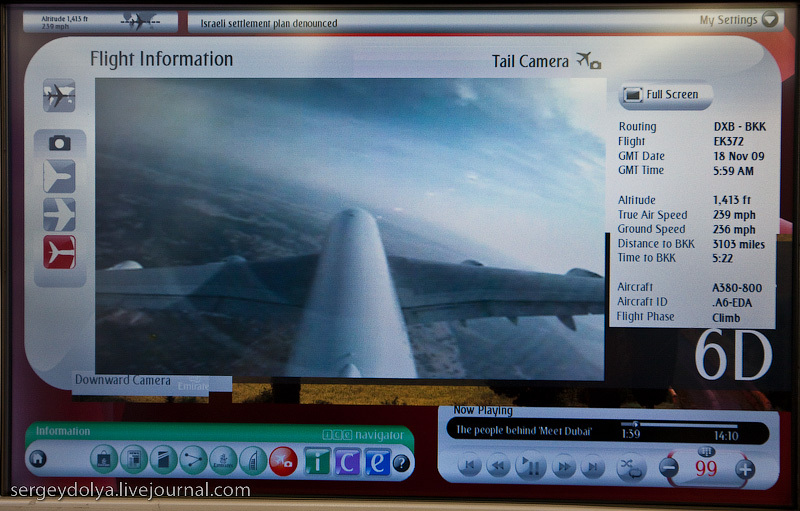Click the playback progress slider
The height and width of the screenshot is (511, 800).
pyautogui.click(x=679, y=425)
